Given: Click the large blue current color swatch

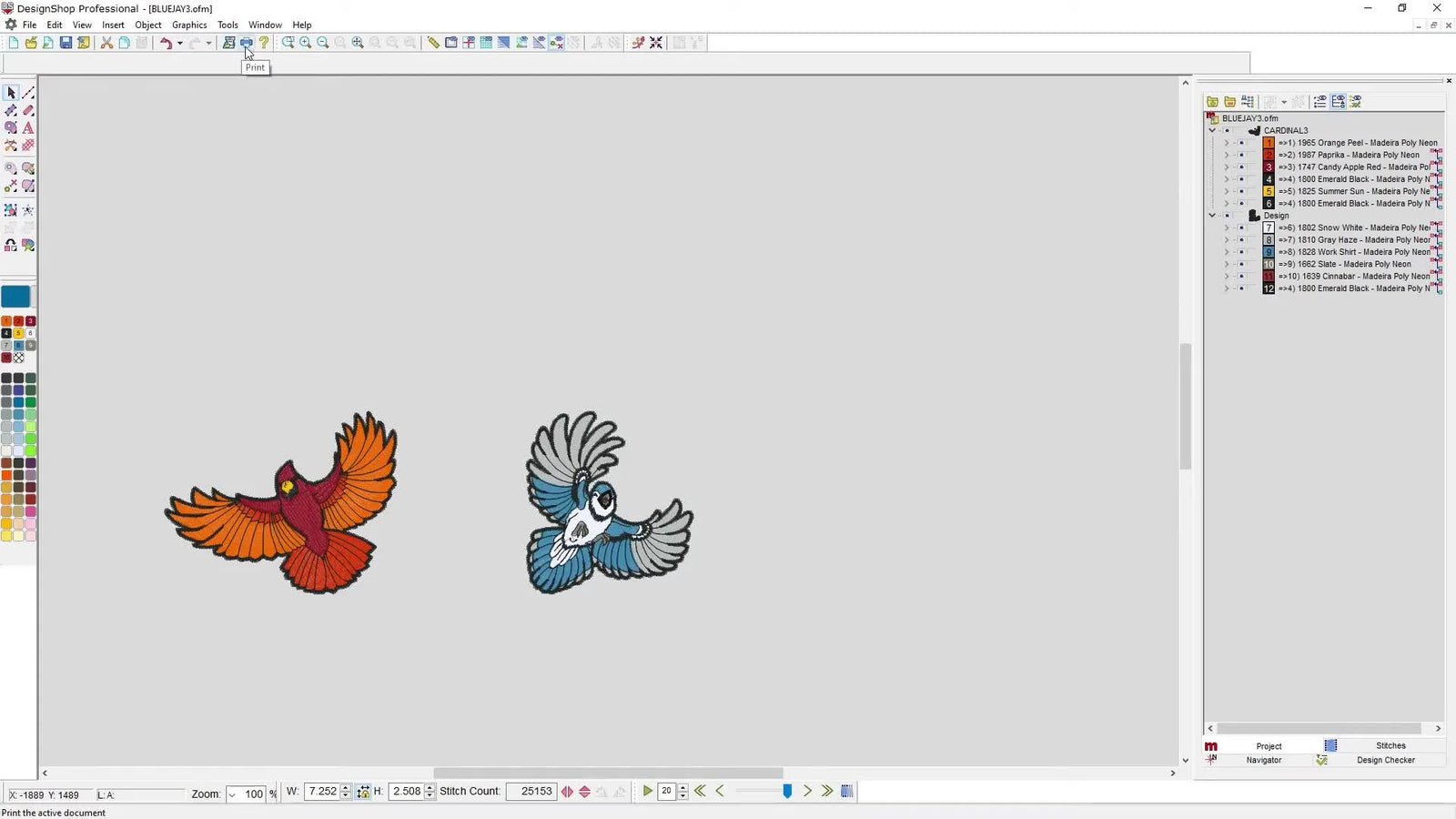Looking at the screenshot, I should [x=15, y=297].
